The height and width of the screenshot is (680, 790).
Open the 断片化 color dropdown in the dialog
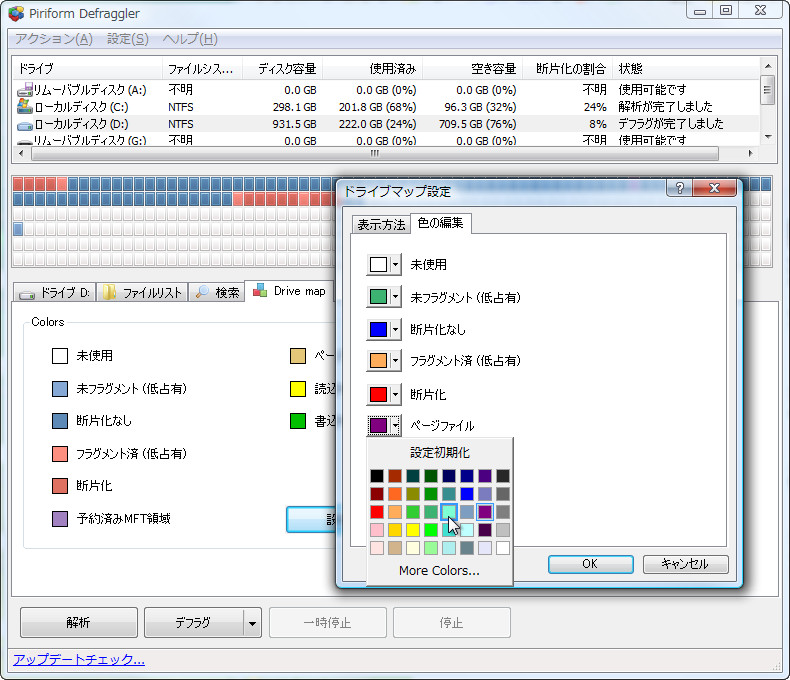396,394
